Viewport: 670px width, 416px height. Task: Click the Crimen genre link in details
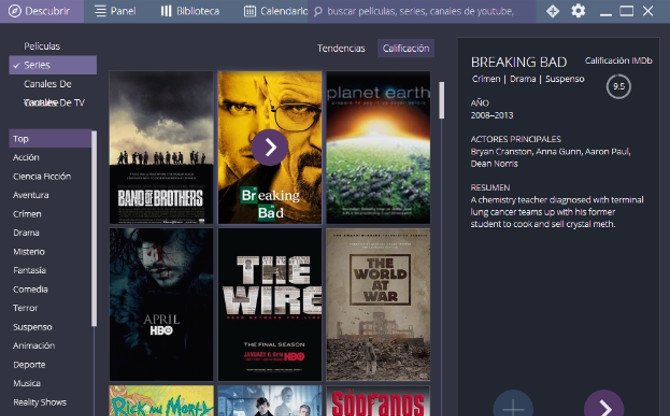486,79
